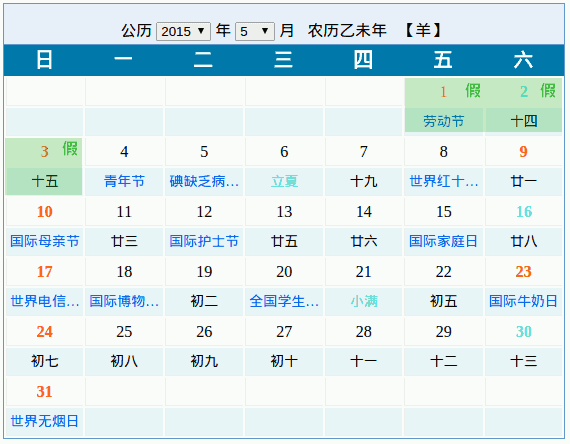Select date 4
Viewport: 570px width, 444px height.
(124, 152)
